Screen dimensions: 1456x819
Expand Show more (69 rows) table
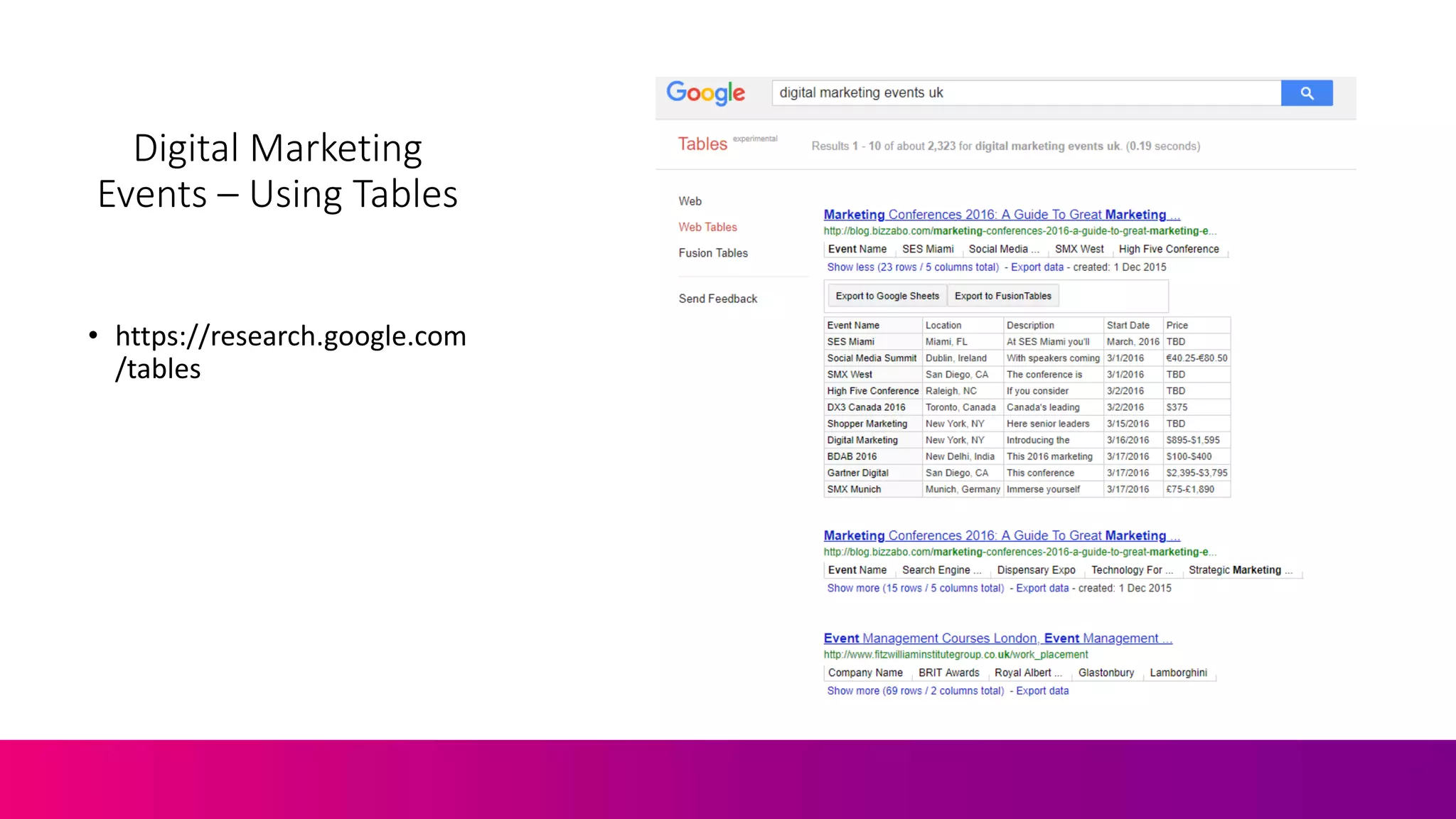[x=915, y=690]
